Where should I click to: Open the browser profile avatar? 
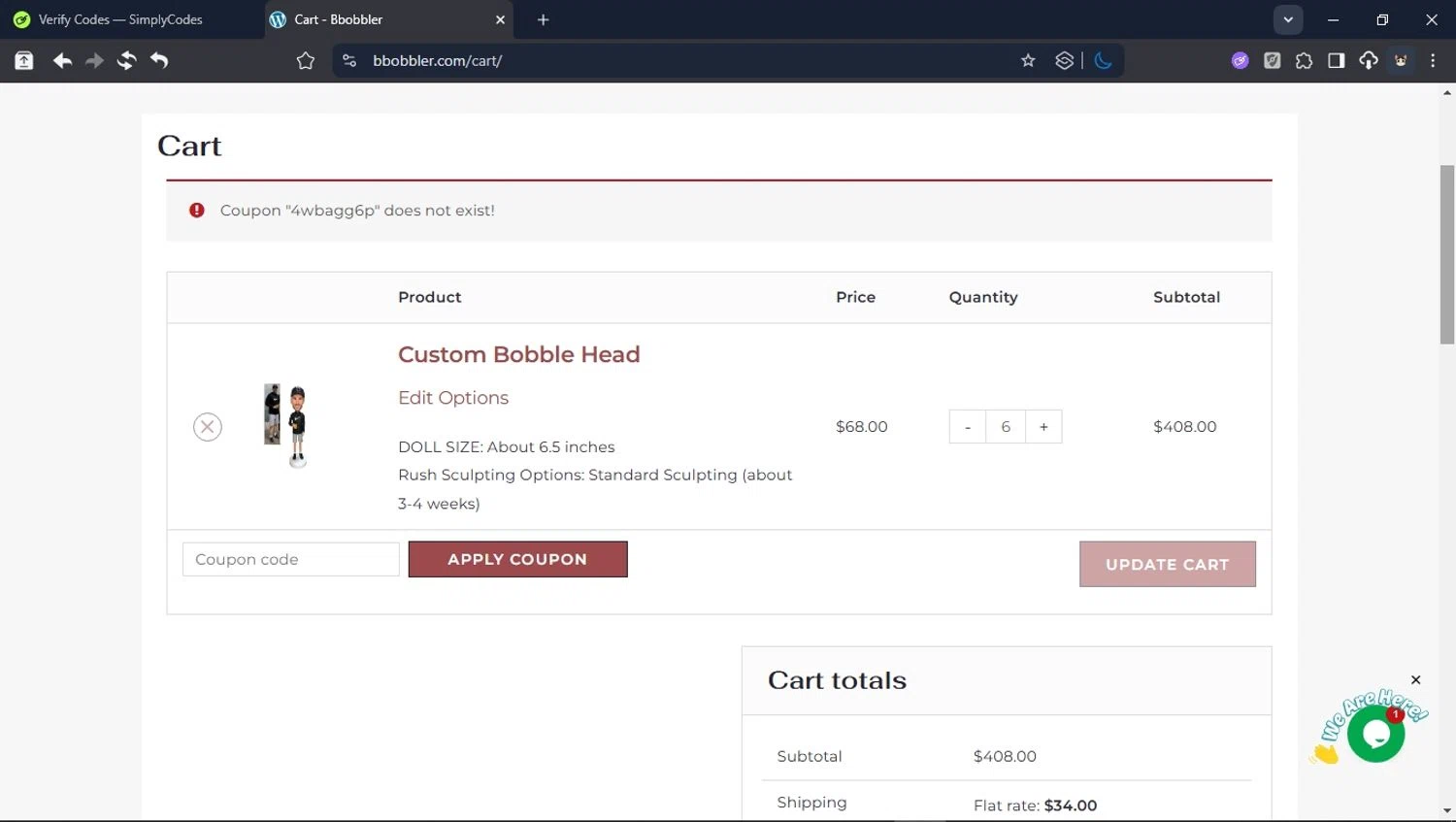click(x=1401, y=60)
